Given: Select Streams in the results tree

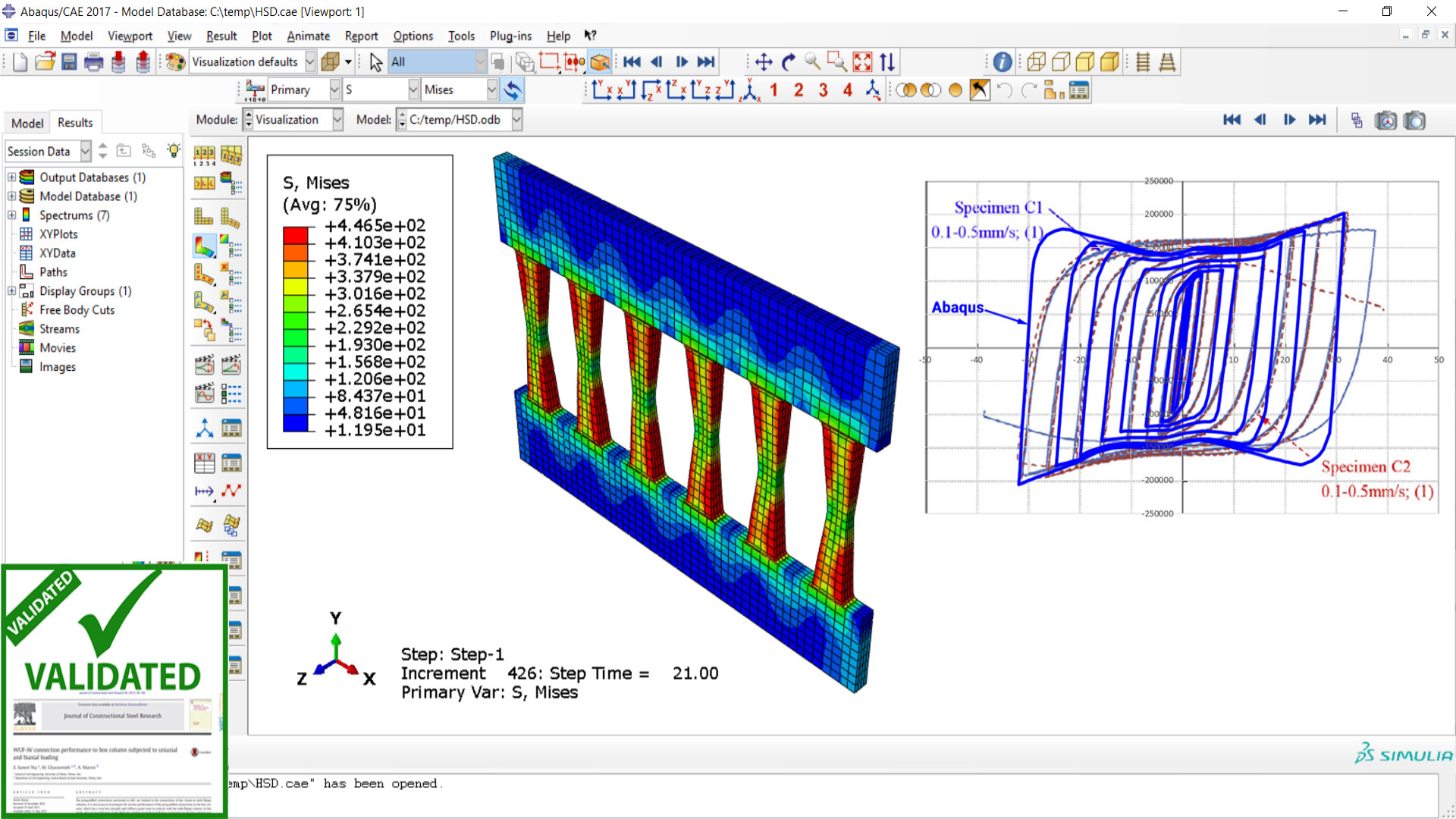Looking at the screenshot, I should coord(59,329).
